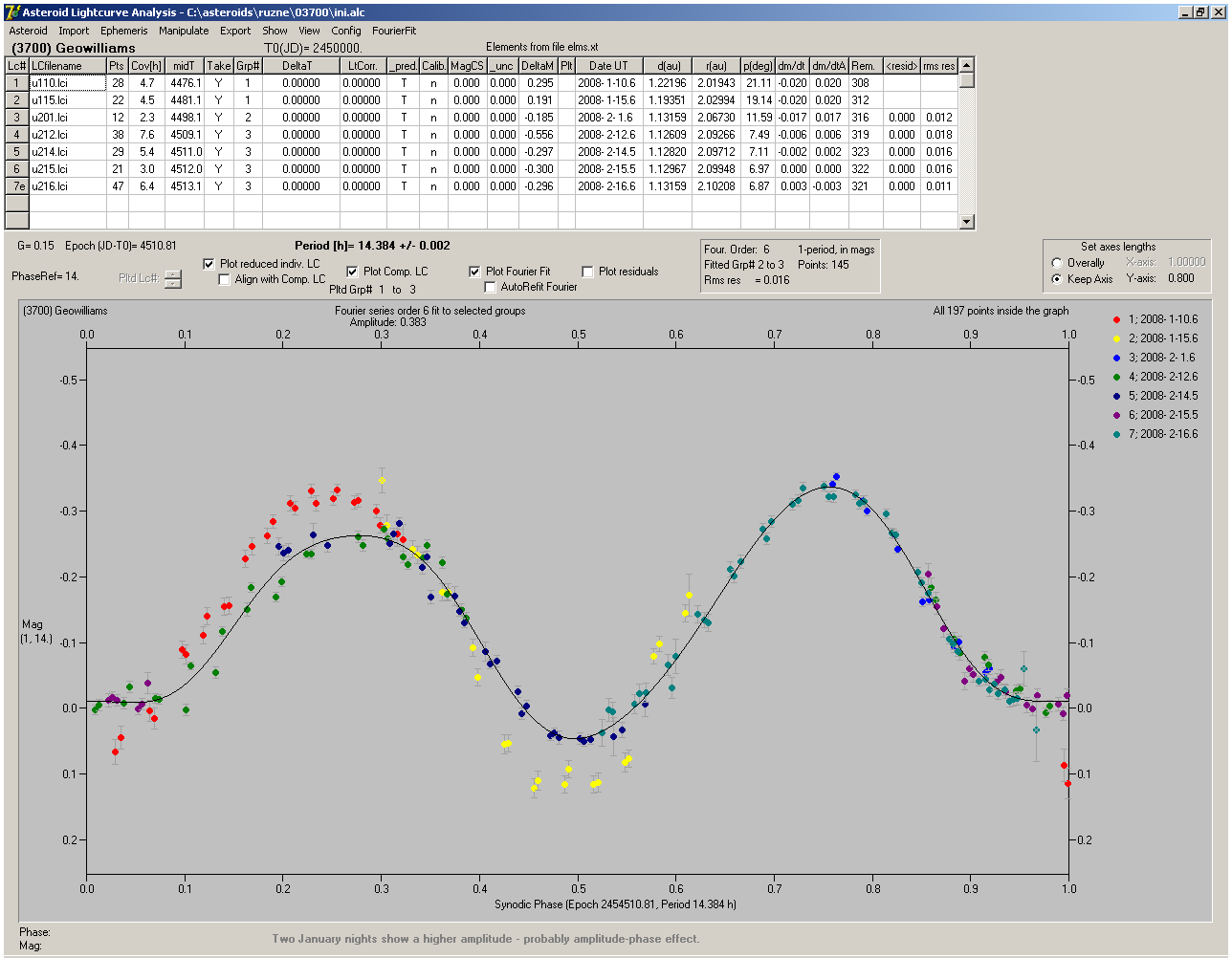Click the green legend marker 2008- 2-12.6
This screenshot has height=958, width=1232.
(1117, 377)
